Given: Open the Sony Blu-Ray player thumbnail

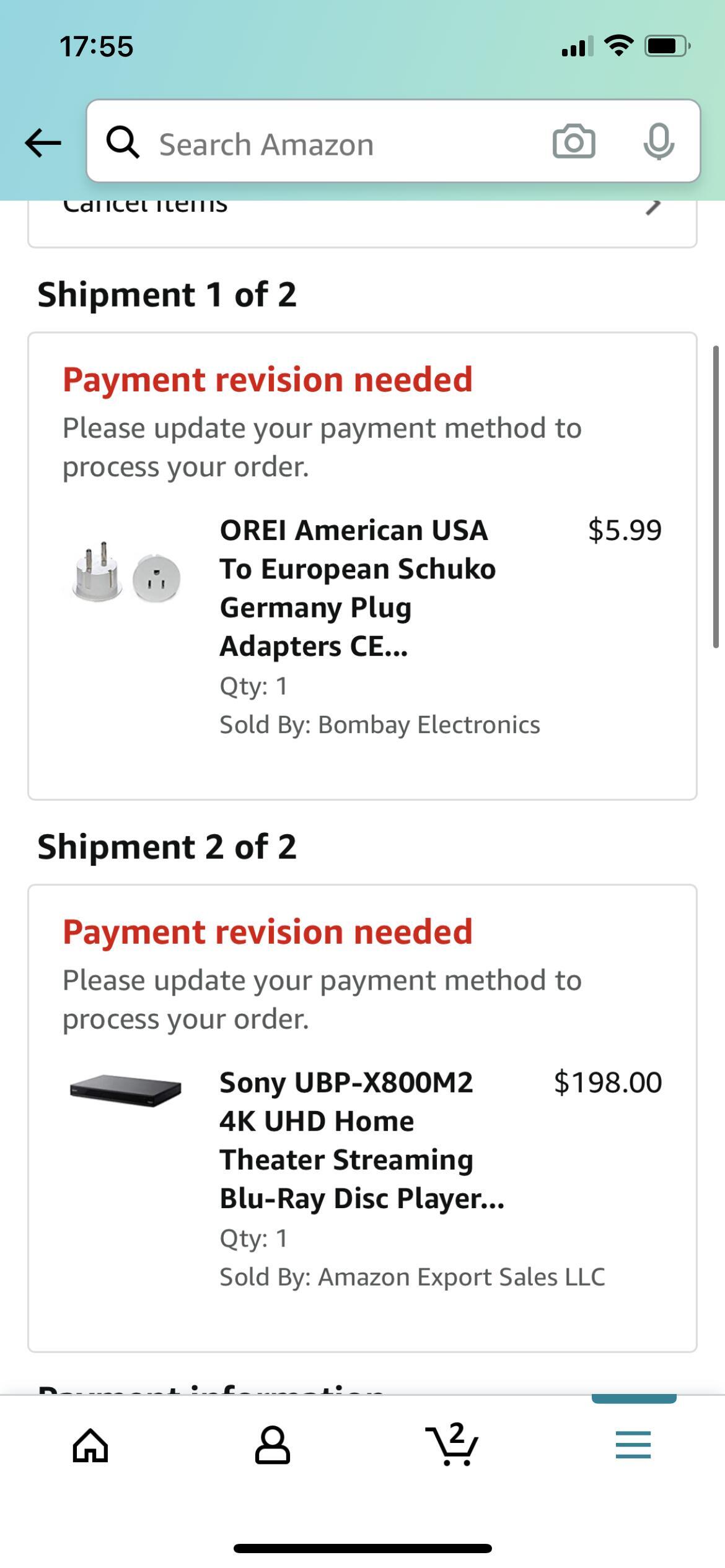Looking at the screenshot, I should coord(126,1091).
